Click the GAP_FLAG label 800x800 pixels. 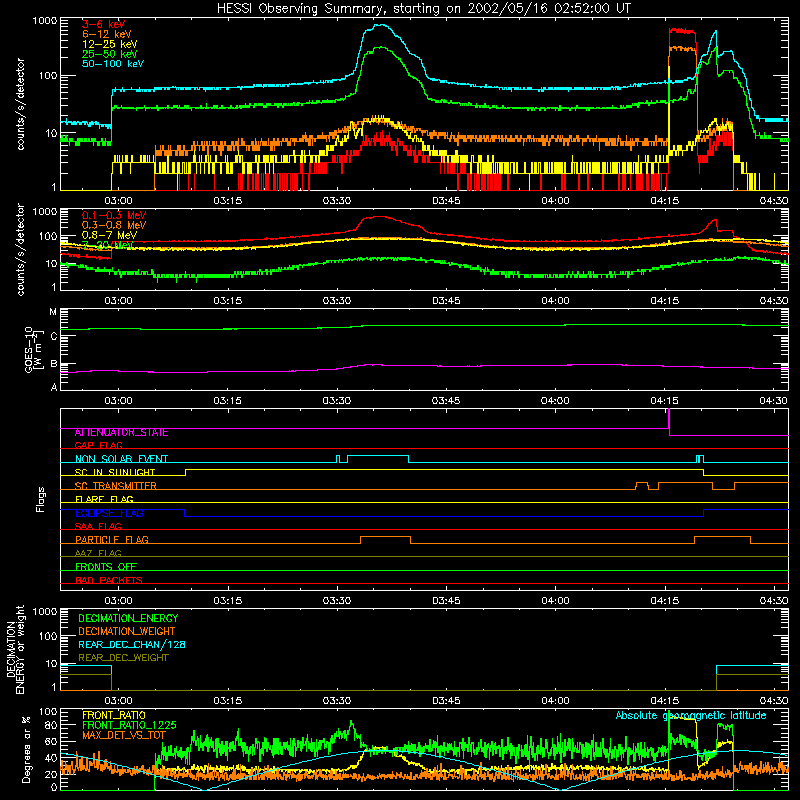(98, 445)
